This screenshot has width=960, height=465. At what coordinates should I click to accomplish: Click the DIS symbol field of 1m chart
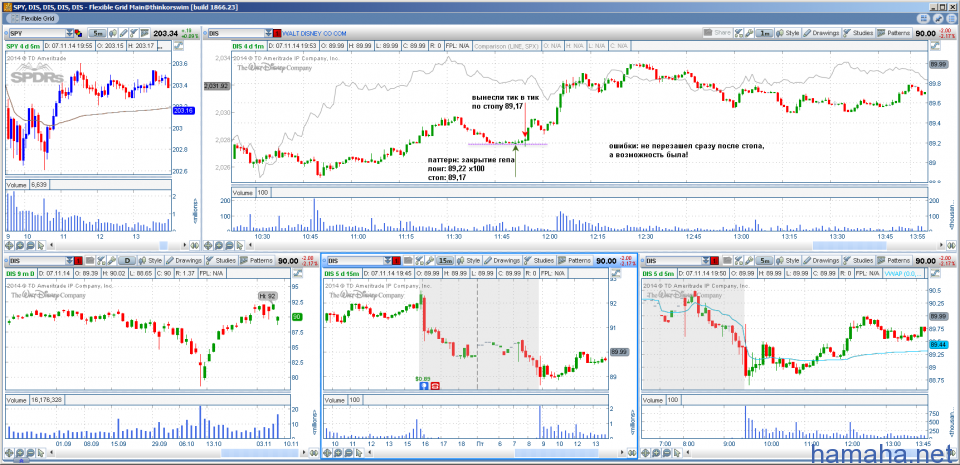(236, 33)
